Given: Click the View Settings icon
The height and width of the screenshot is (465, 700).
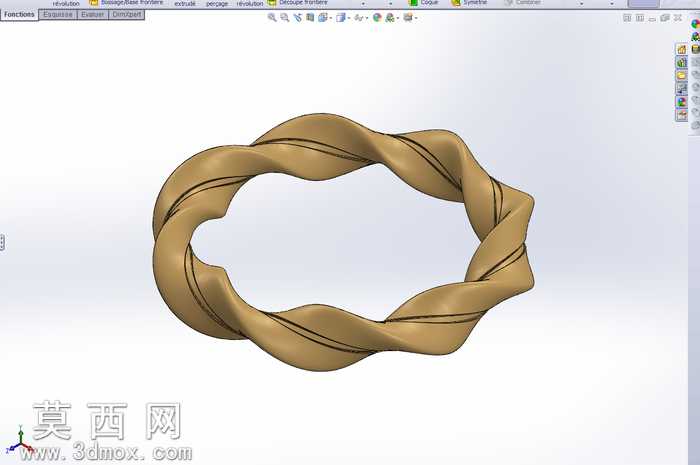Looking at the screenshot, I should tap(408, 18).
